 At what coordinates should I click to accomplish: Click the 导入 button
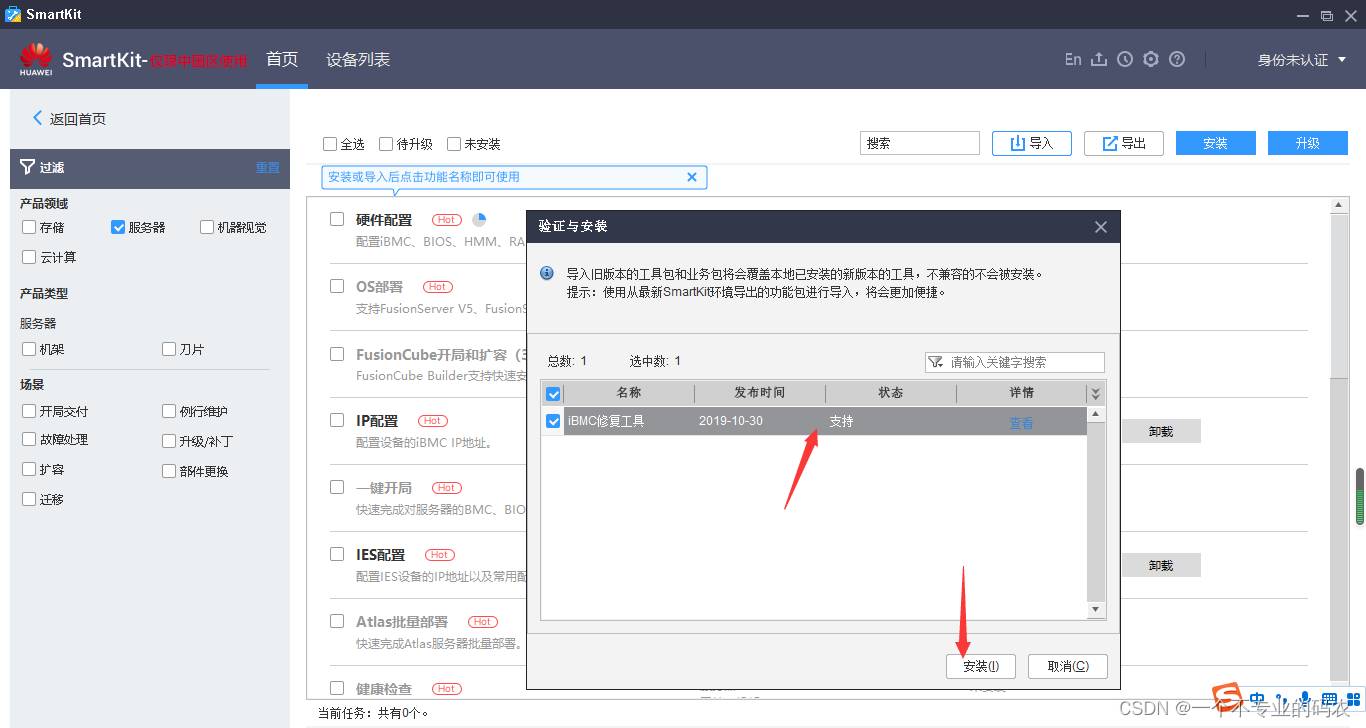click(1032, 143)
